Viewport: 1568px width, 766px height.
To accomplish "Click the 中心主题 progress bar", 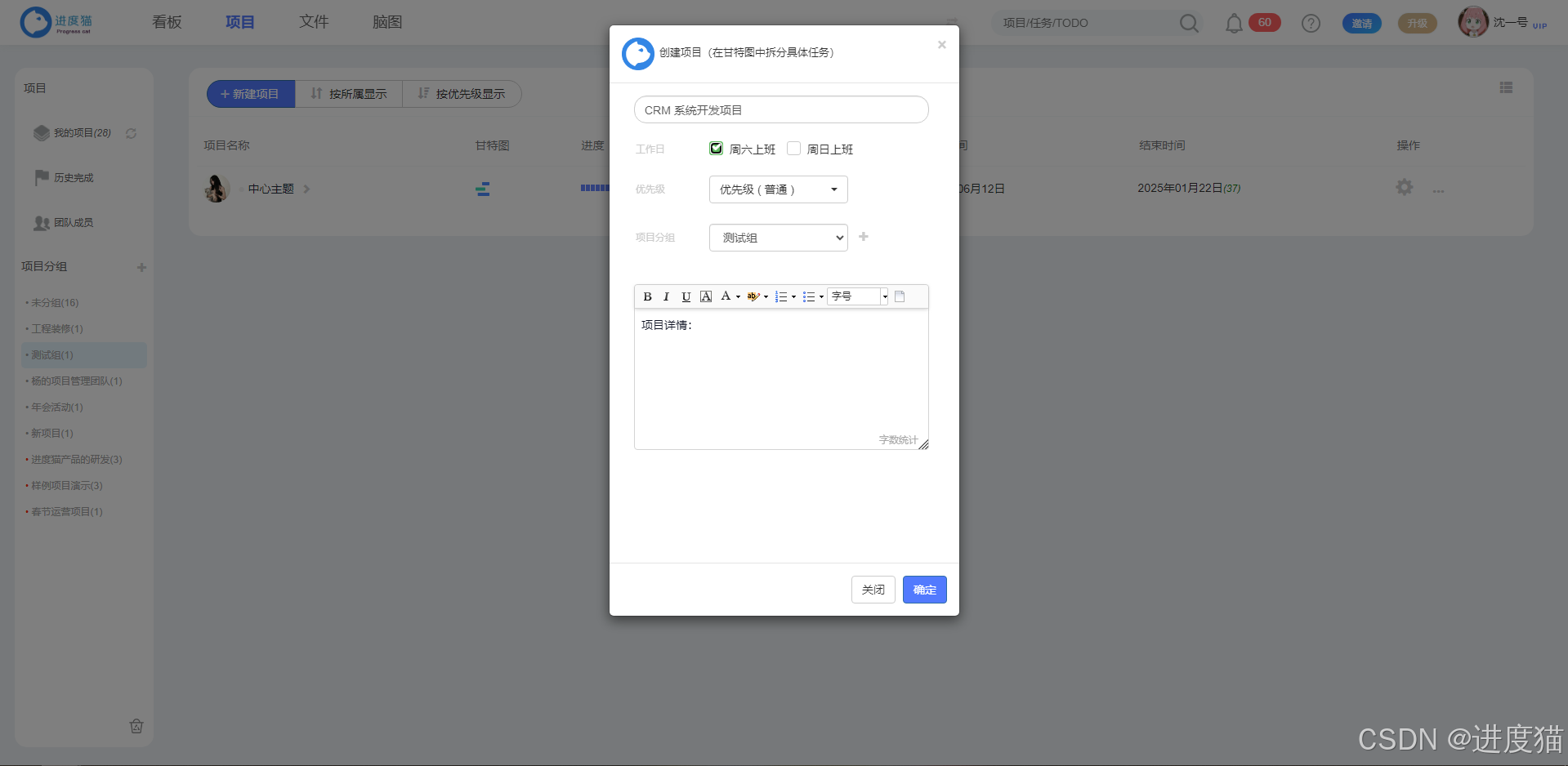I will point(595,188).
